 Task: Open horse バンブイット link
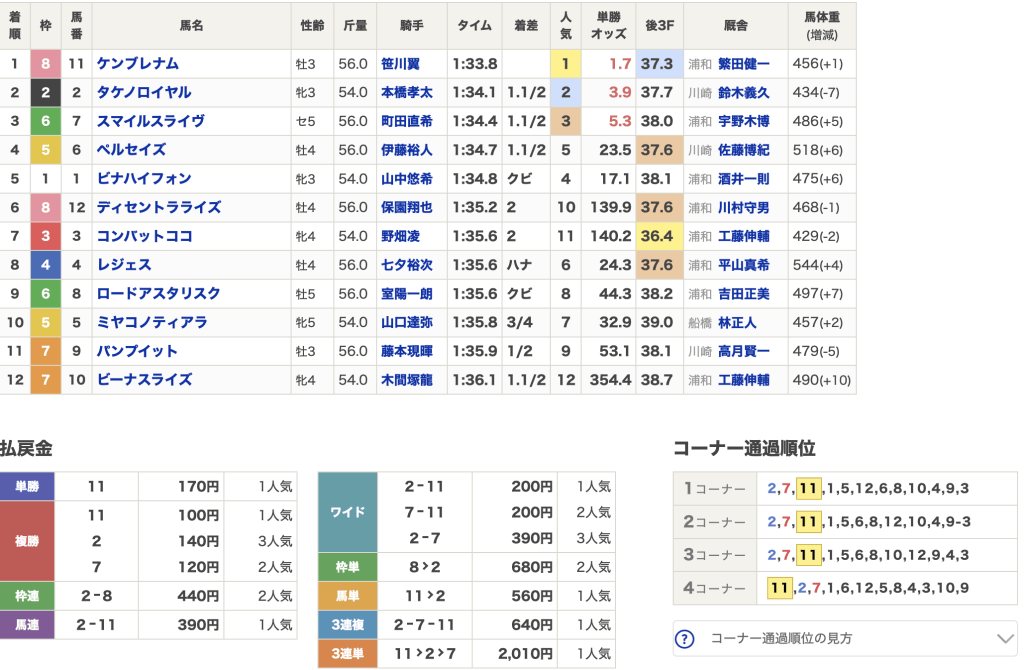click(137, 351)
